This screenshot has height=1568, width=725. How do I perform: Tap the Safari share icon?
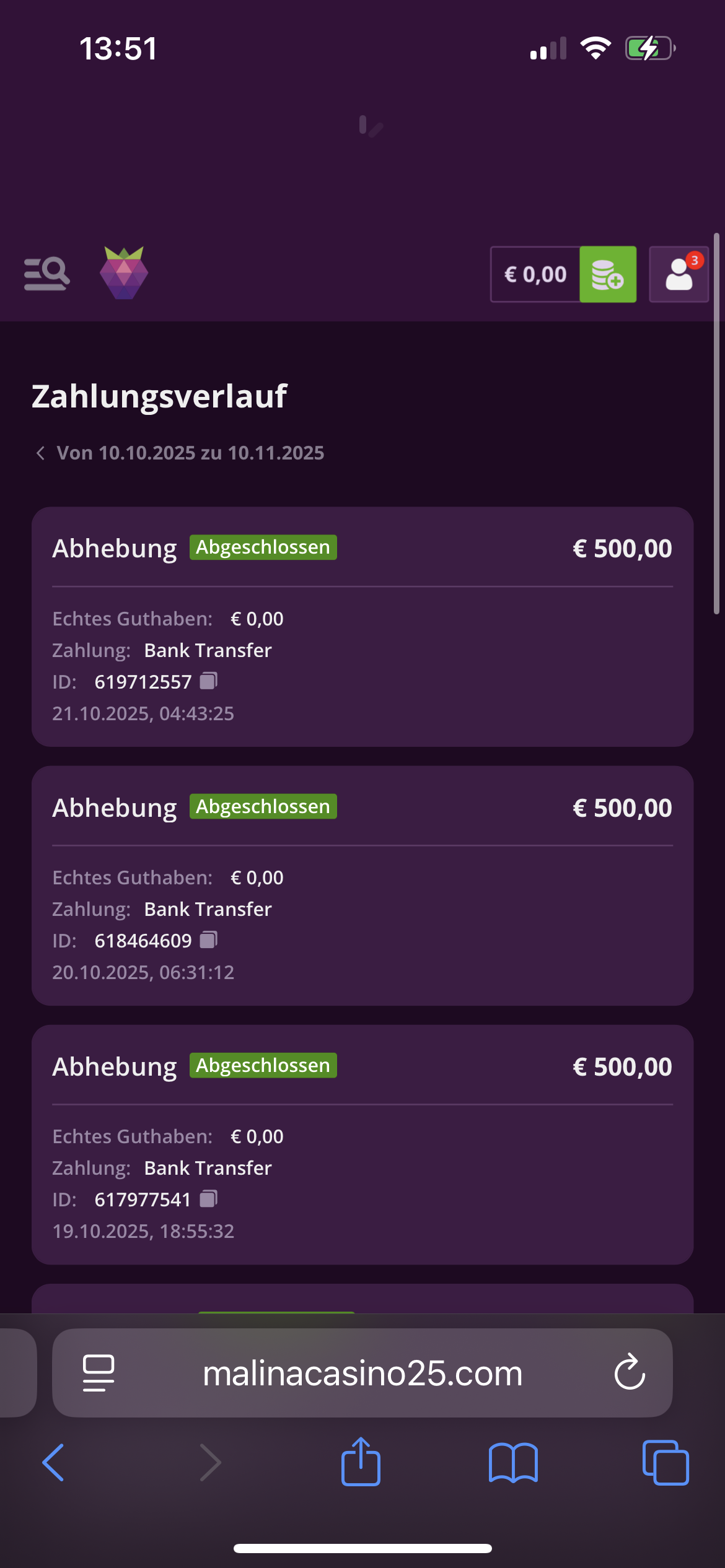(x=361, y=1462)
